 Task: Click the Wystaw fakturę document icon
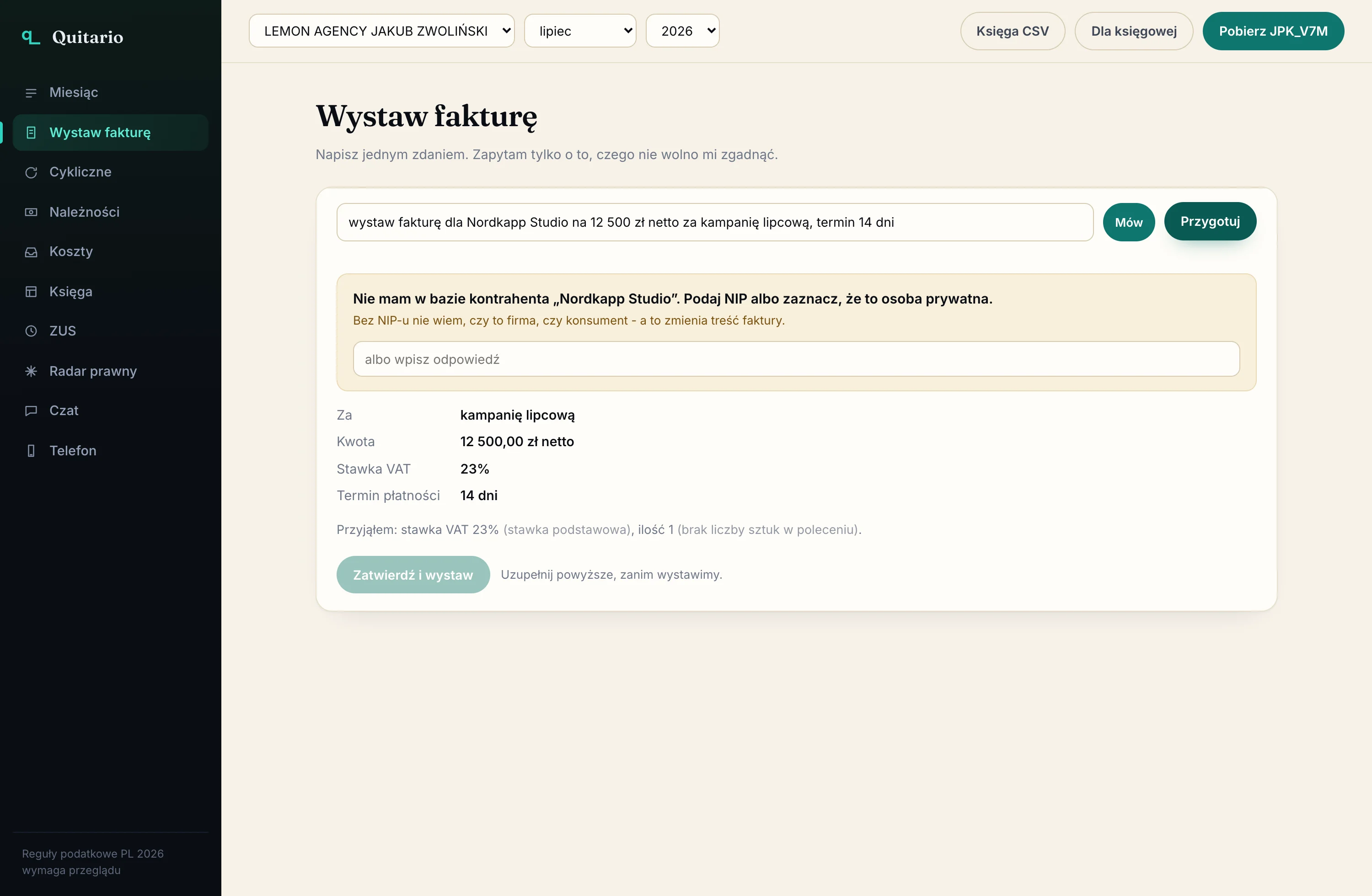(x=31, y=133)
